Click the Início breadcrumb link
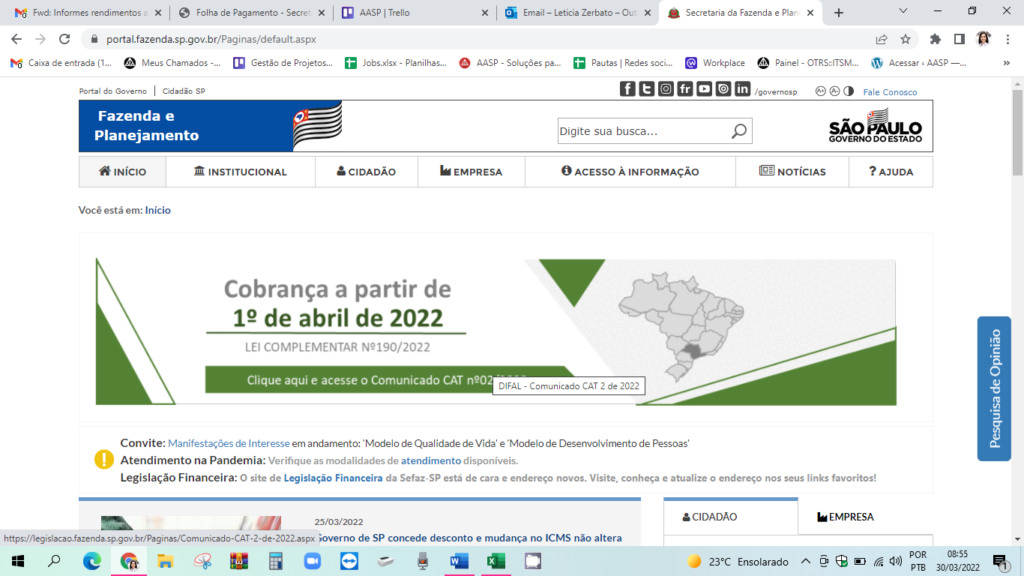 [x=157, y=210]
